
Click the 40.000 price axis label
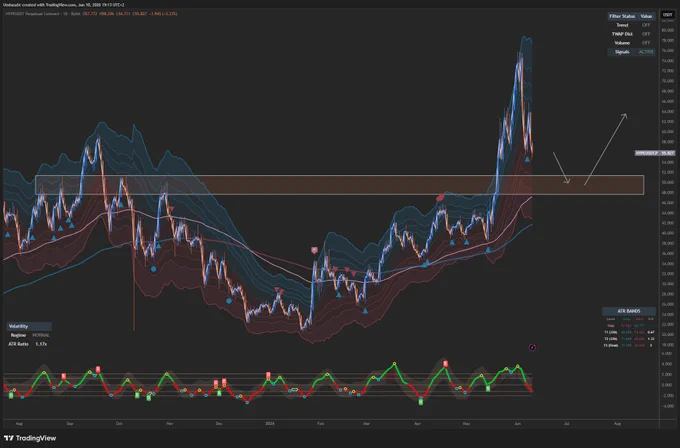tap(667, 233)
